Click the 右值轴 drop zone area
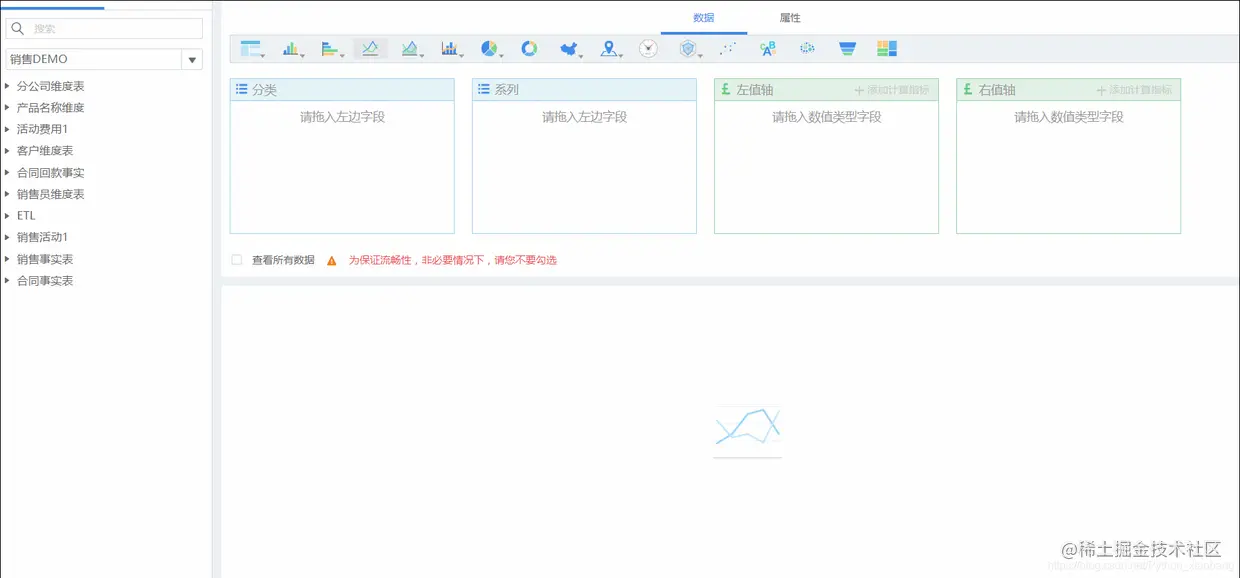Image resolution: width=1240 pixels, height=578 pixels. [1068, 167]
